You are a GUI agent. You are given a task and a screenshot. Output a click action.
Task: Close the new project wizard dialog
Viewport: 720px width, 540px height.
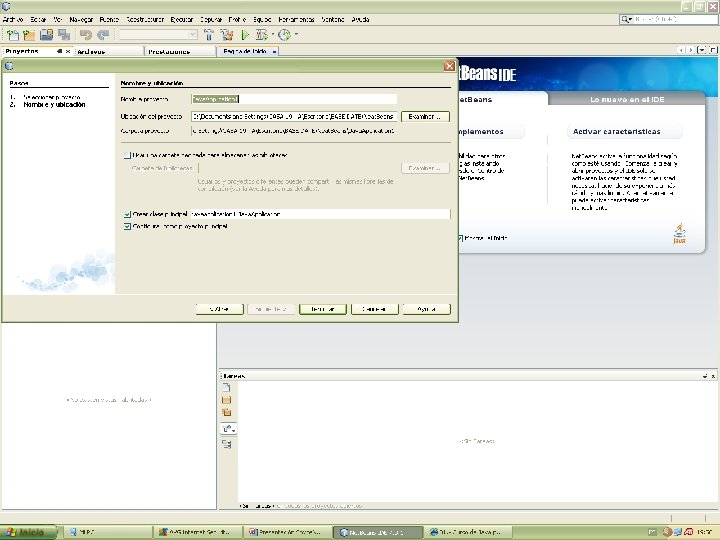pos(450,66)
